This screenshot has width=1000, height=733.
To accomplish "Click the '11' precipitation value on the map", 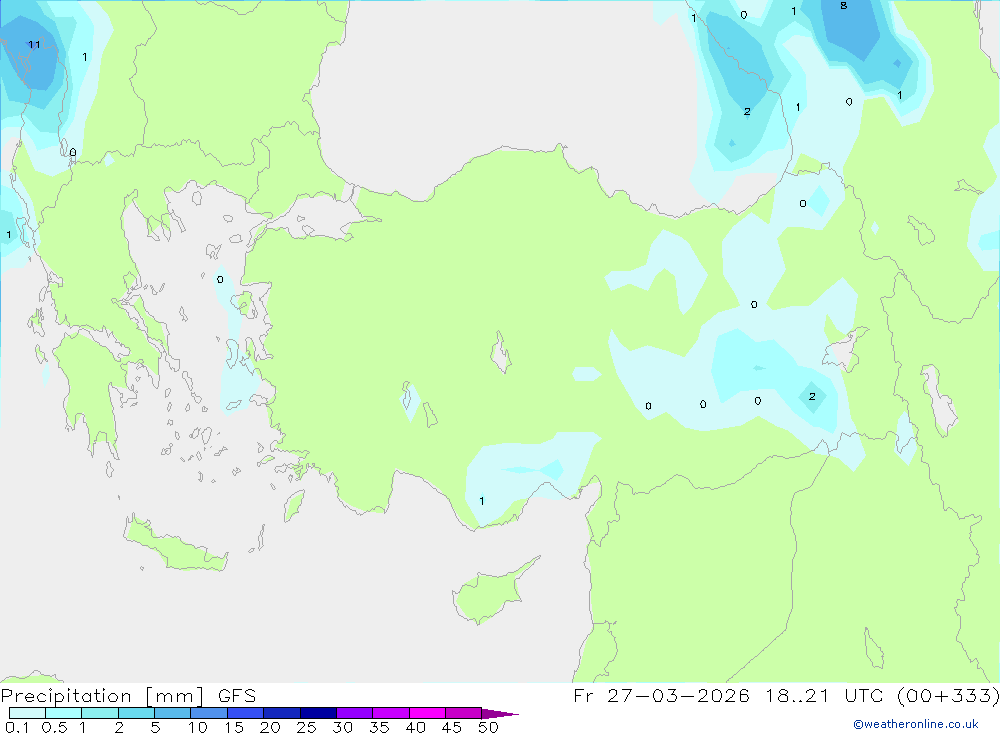I will (34, 45).
